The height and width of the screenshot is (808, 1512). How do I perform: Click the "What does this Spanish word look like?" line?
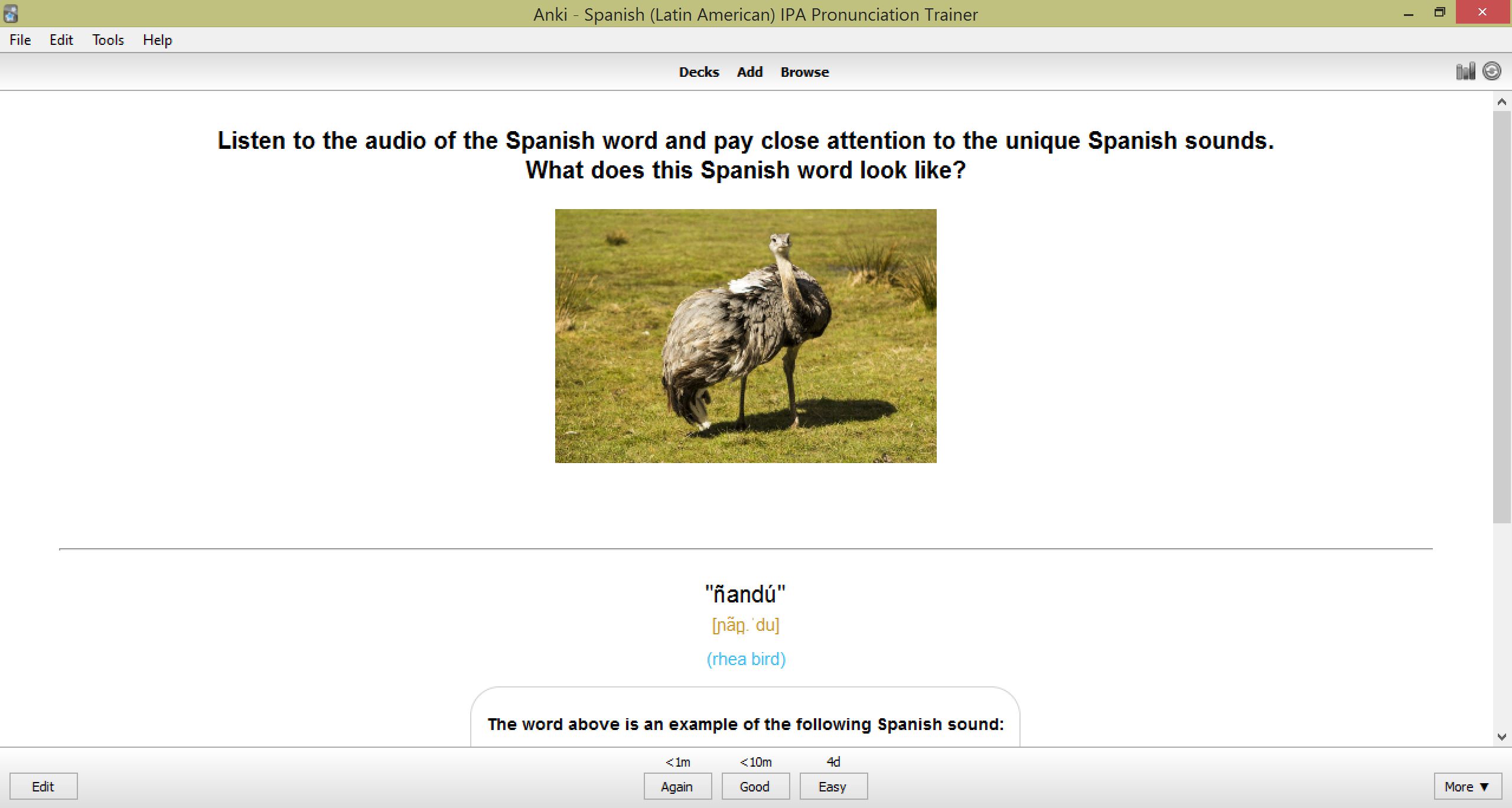(x=745, y=170)
